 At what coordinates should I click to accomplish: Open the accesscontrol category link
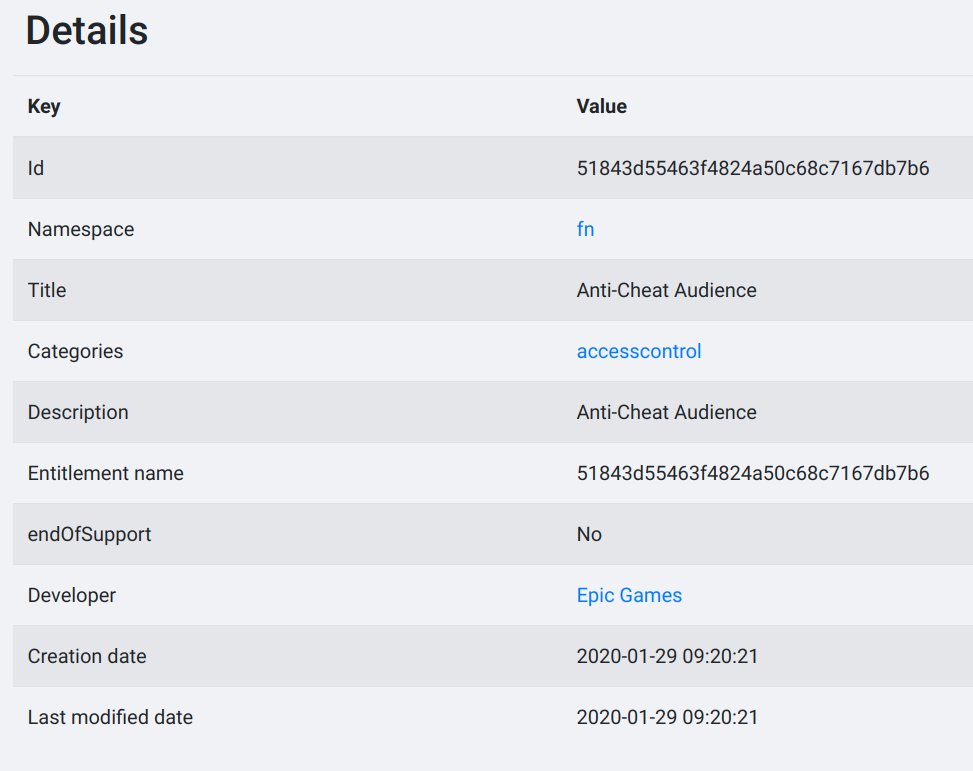pos(639,351)
